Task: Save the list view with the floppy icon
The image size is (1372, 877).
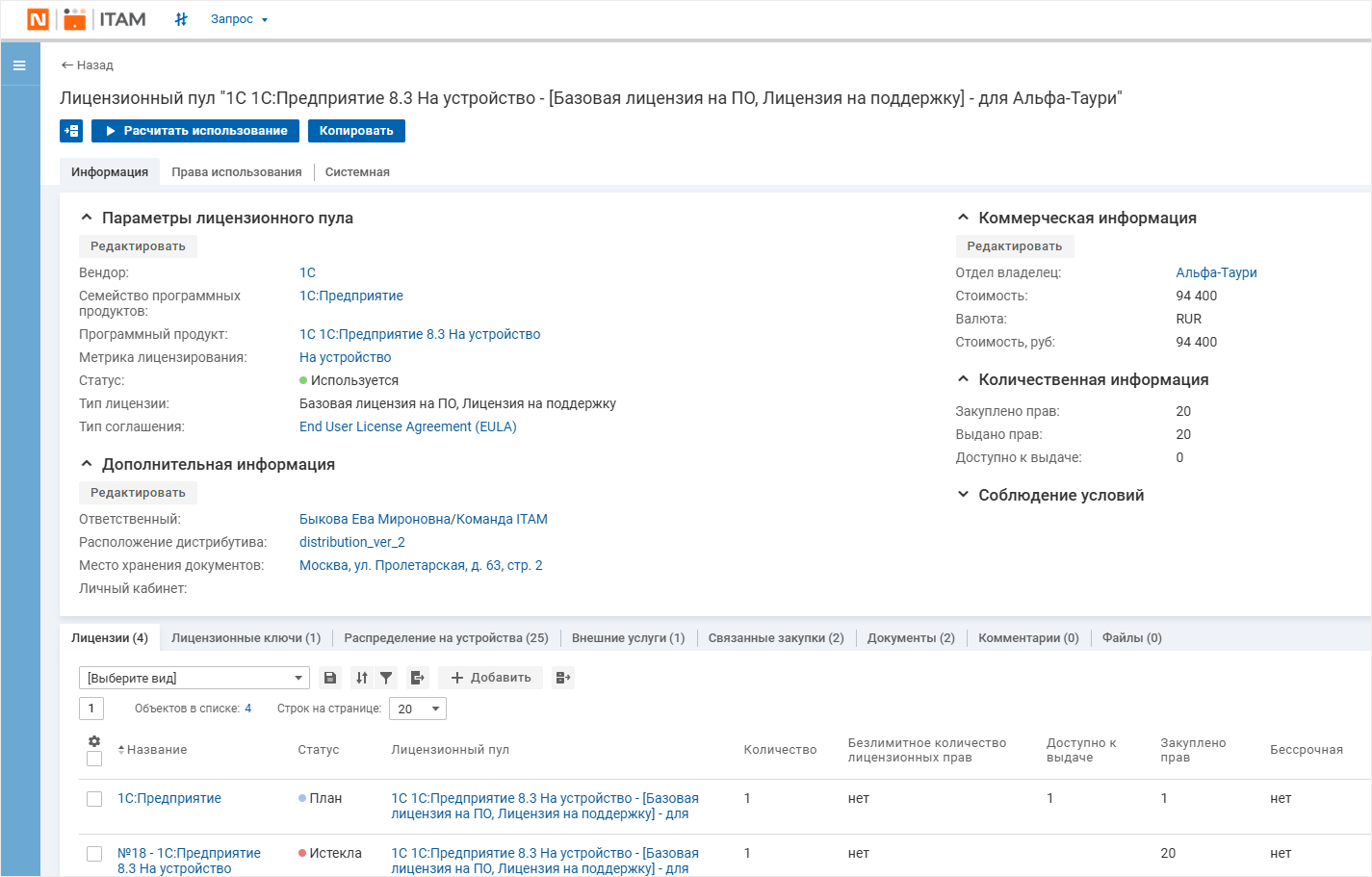Action: pyautogui.click(x=330, y=678)
